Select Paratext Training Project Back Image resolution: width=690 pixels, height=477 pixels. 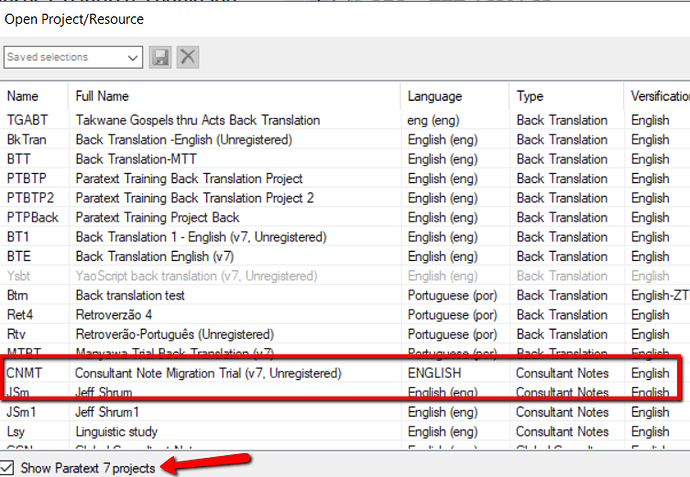click(x=158, y=217)
